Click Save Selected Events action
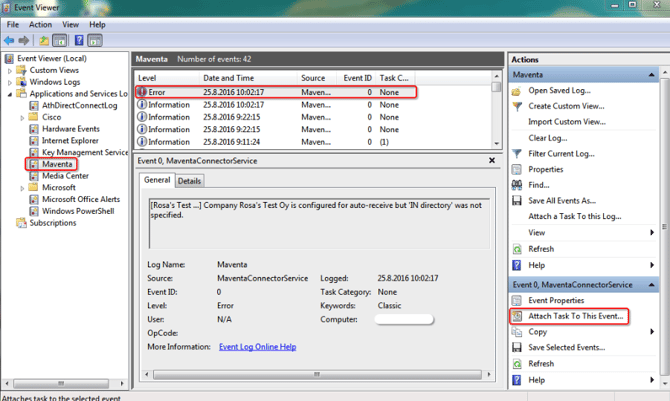The width and height of the screenshot is (670, 401). click(576, 347)
